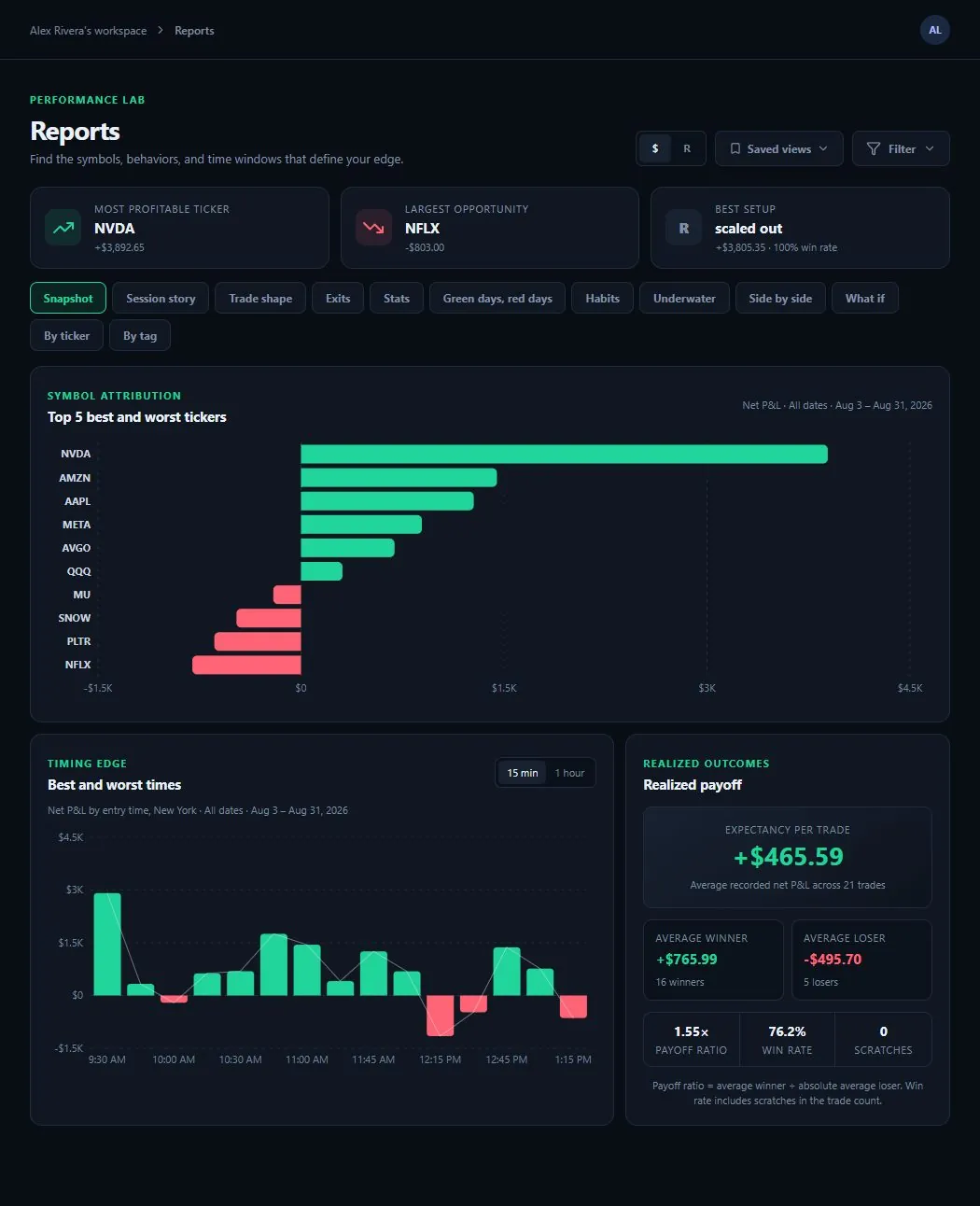The image size is (980, 1206).
Task: Click the green trending-up icon beside NVDA
Action: (63, 228)
